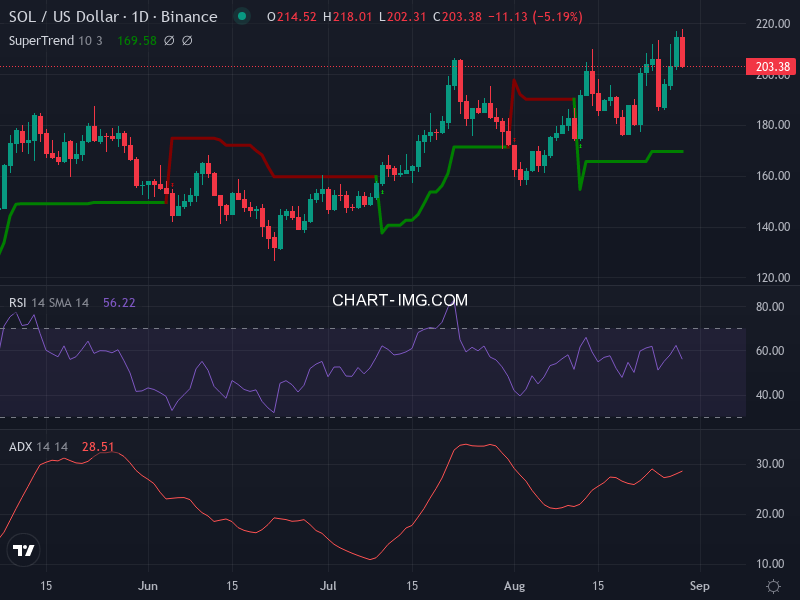
Task: Click the green SuperTrend value 169.58
Action: coord(136,41)
